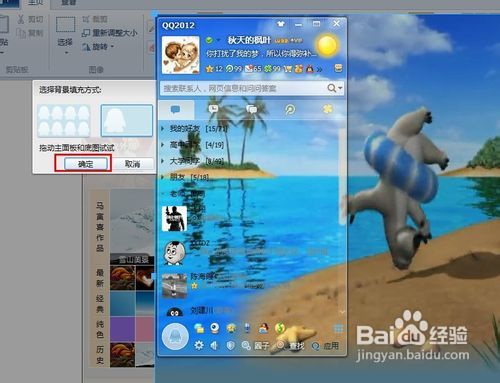The height and width of the screenshot is (383, 500).
Task: Cancel with the 取消 button
Action: [x=132, y=164]
